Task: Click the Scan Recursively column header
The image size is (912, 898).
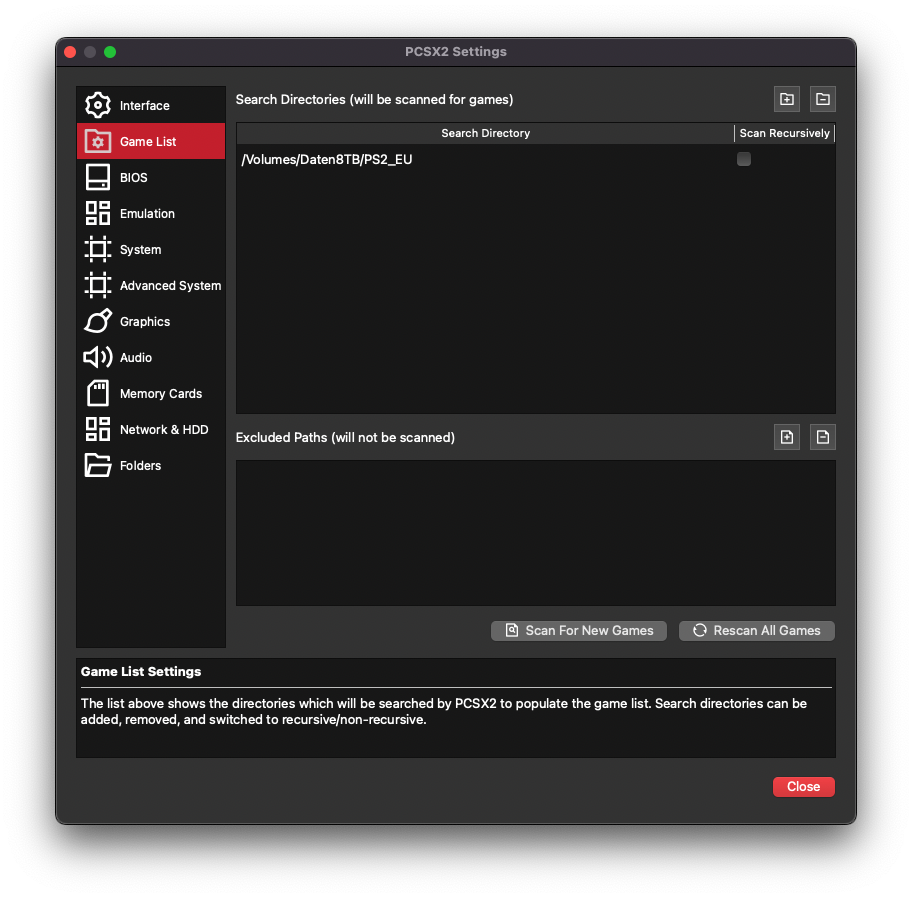Action: 784,133
